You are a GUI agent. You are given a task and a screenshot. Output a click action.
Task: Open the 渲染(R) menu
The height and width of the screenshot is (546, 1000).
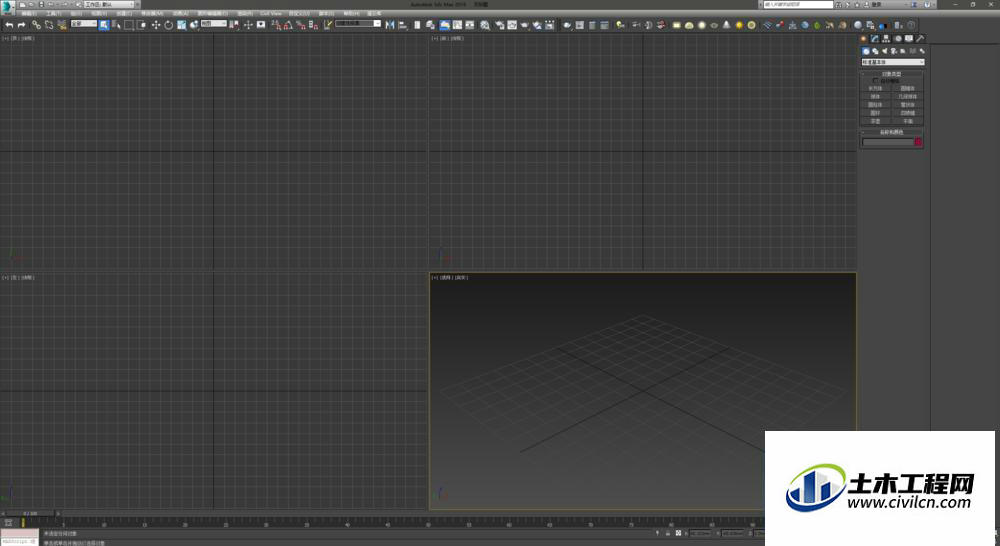point(244,13)
